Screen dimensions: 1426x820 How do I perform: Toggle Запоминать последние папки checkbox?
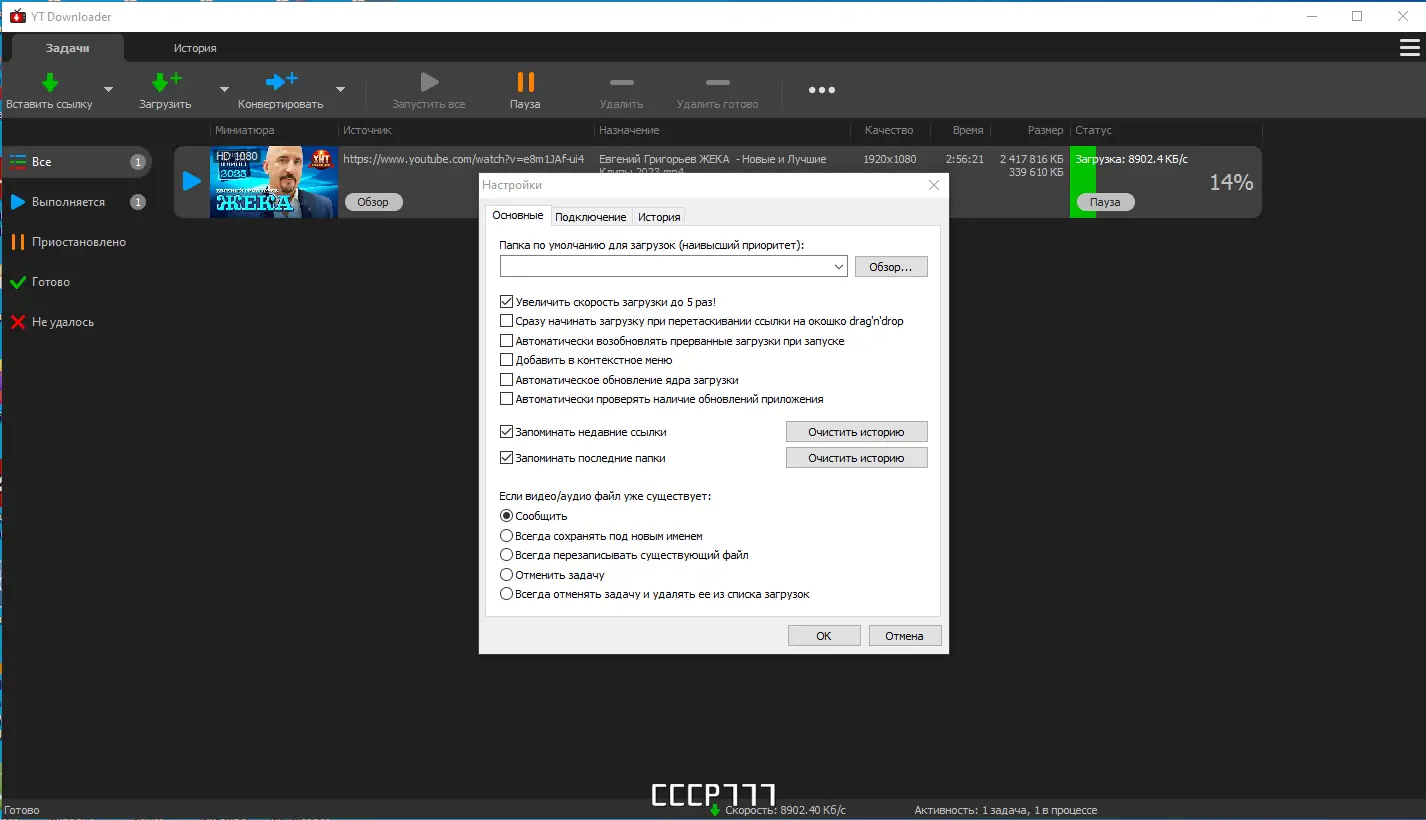(x=506, y=458)
